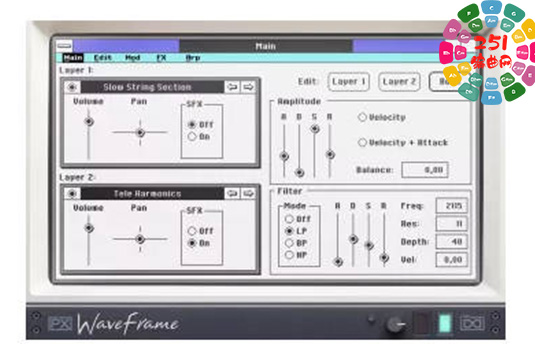Click the filter Vel value field

click(451, 260)
